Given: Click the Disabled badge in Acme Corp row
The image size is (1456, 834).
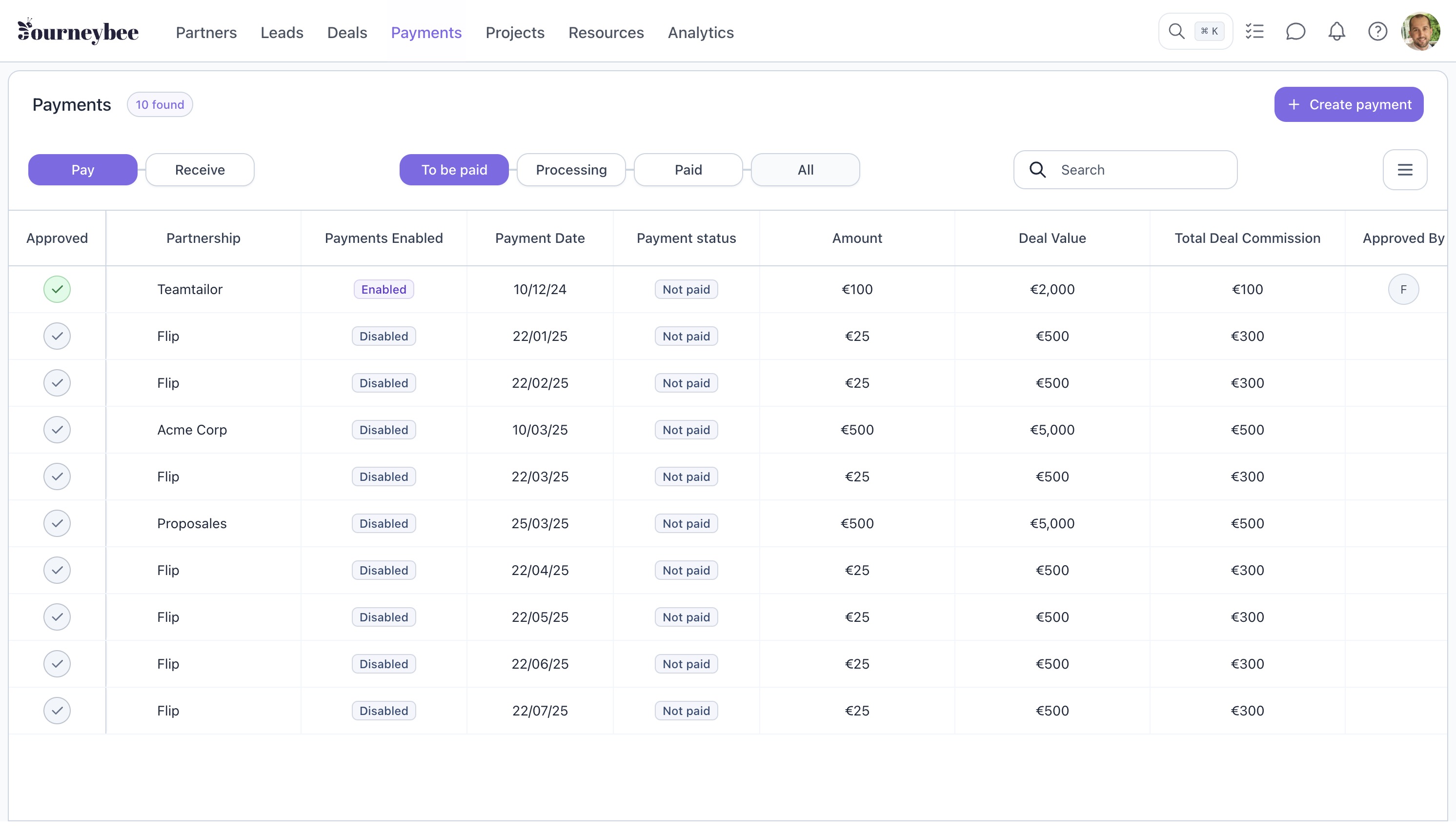Looking at the screenshot, I should (x=384, y=430).
